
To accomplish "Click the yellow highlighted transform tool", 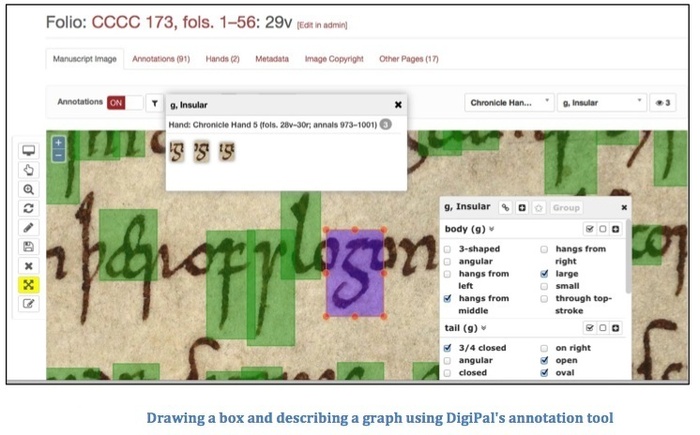I will pos(29,285).
